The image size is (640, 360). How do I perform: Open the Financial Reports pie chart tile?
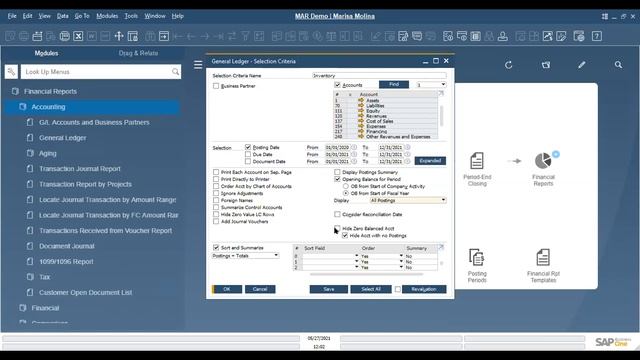tap(543, 169)
